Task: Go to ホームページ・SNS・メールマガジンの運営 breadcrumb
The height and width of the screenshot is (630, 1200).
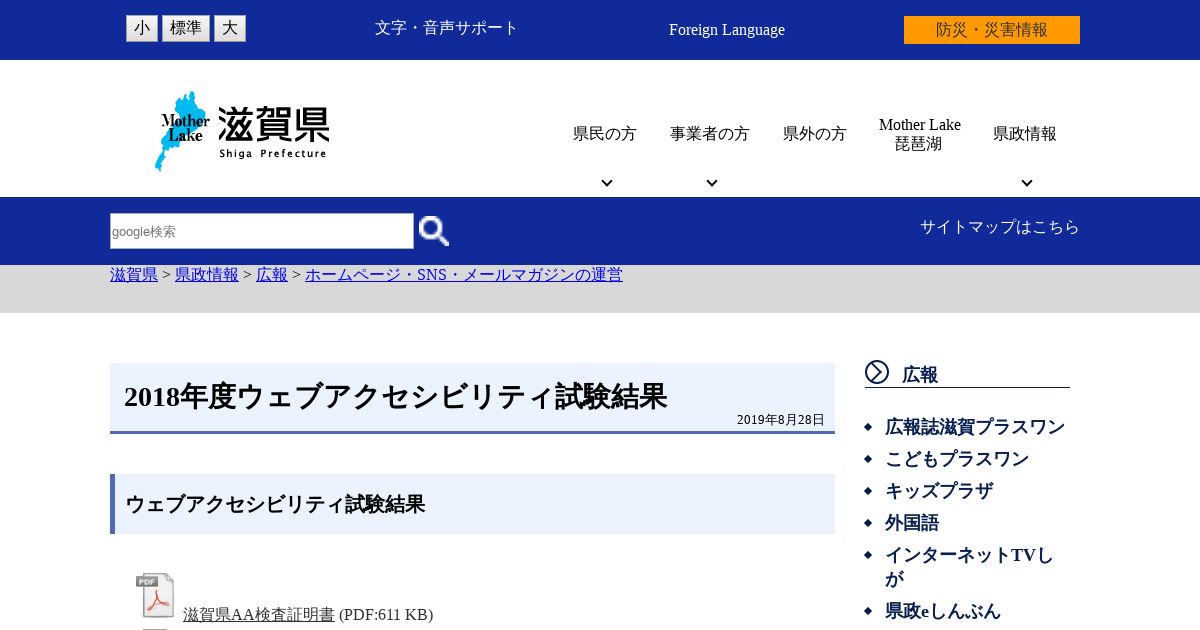Action: pyautogui.click(x=464, y=275)
